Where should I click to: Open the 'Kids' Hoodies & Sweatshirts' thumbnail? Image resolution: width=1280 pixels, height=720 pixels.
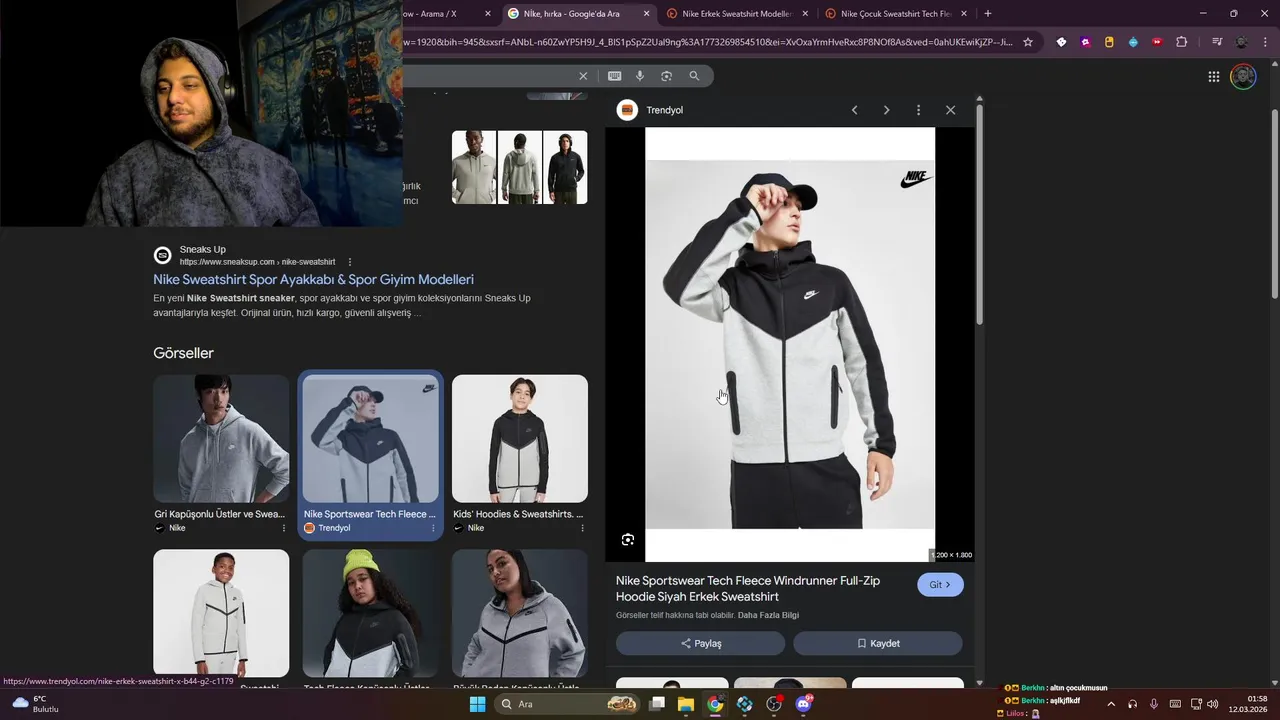pos(520,439)
